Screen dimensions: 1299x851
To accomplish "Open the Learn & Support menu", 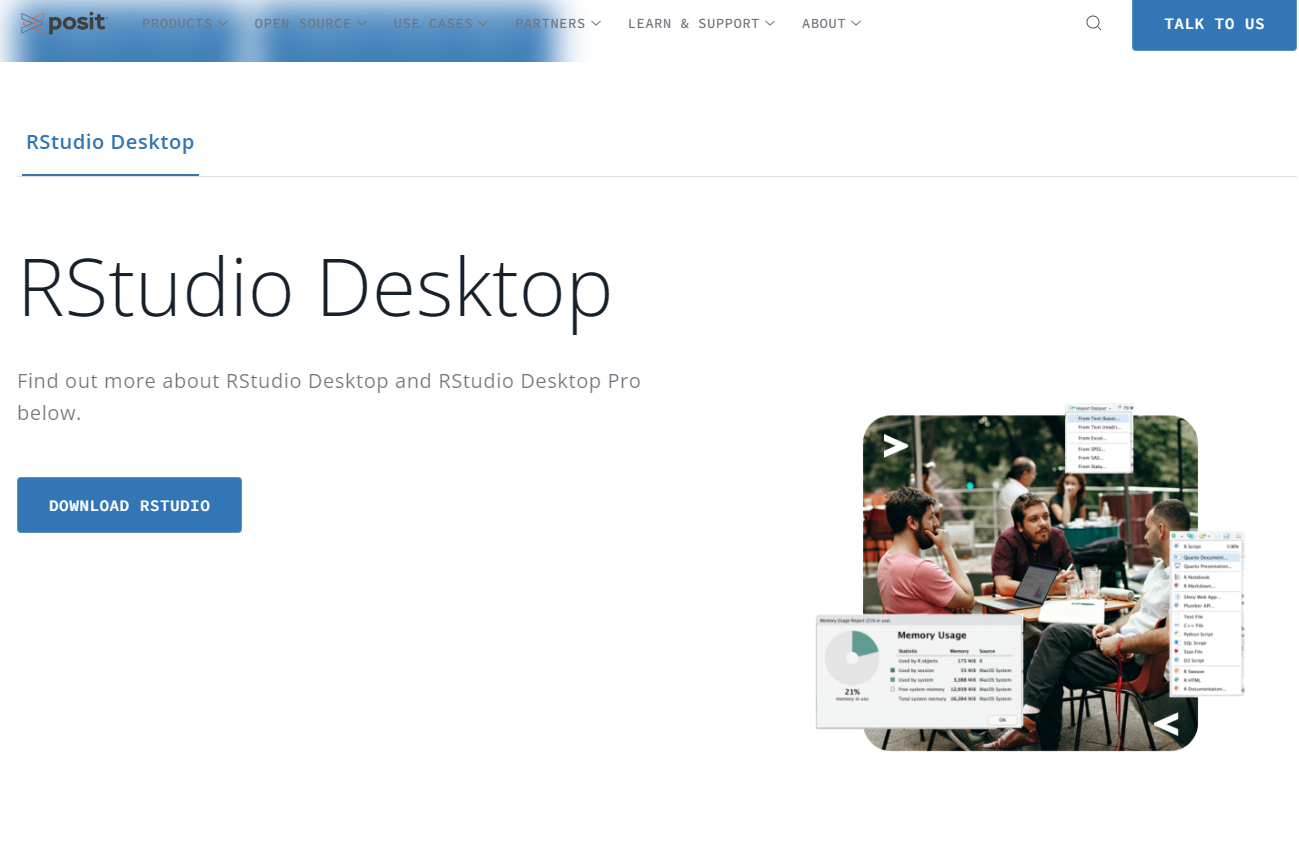I will point(702,23).
